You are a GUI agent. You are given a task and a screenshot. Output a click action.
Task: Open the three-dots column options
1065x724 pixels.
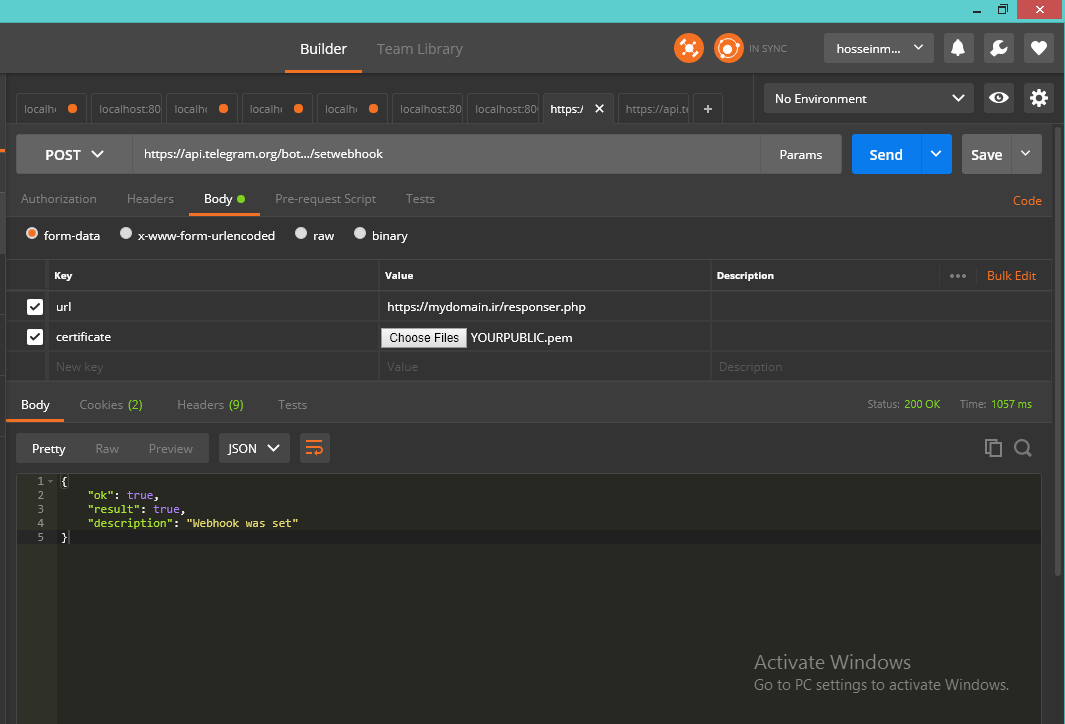958,276
